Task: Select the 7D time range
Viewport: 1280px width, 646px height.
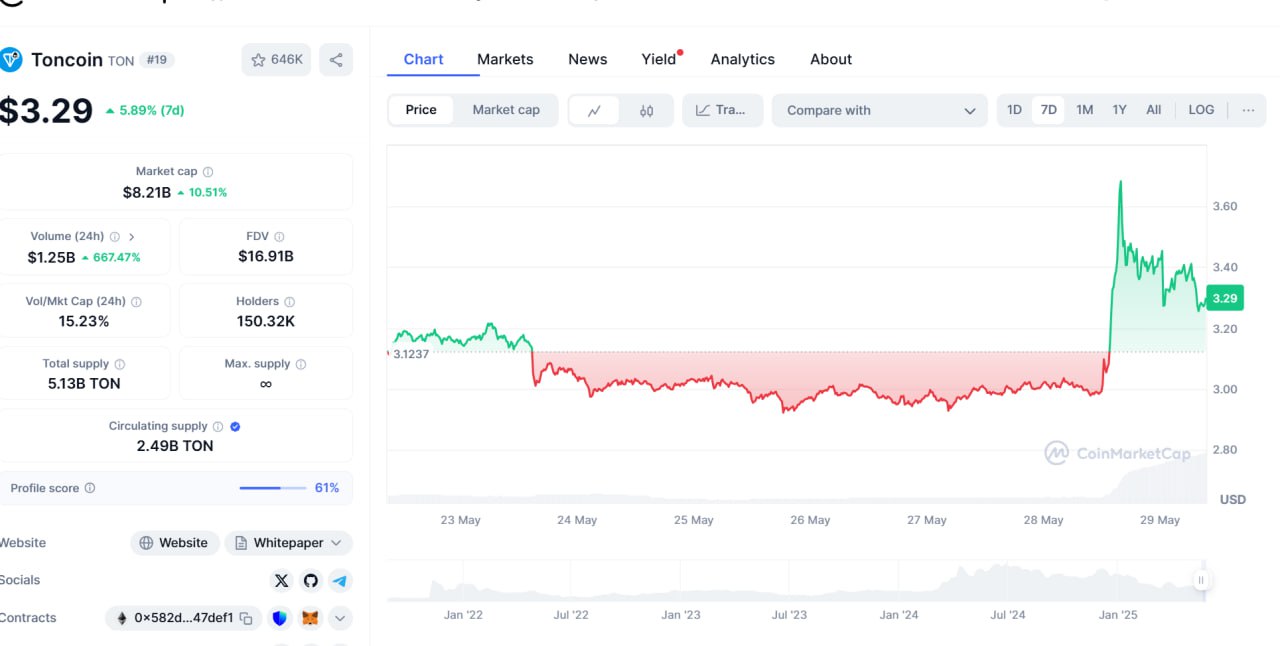Action: pos(1049,111)
